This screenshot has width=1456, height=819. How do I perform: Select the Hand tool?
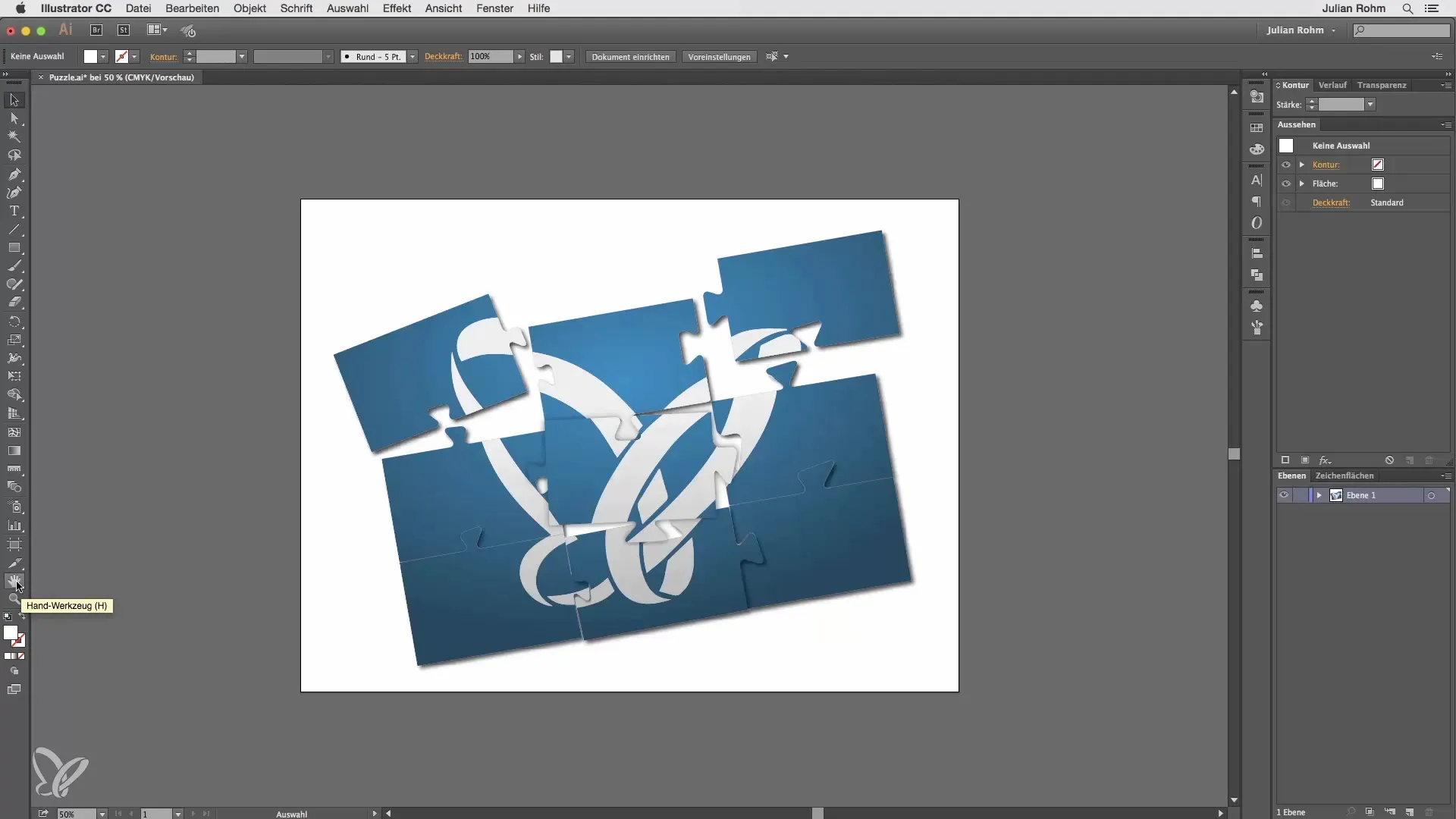pos(14,582)
